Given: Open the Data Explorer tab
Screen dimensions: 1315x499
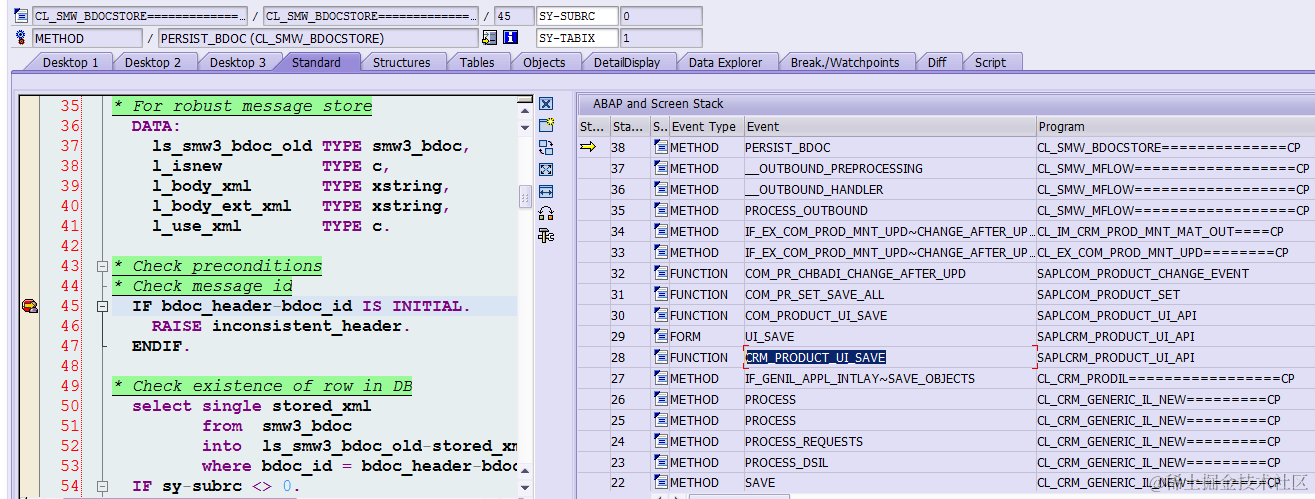Looking at the screenshot, I should pyautogui.click(x=725, y=62).
